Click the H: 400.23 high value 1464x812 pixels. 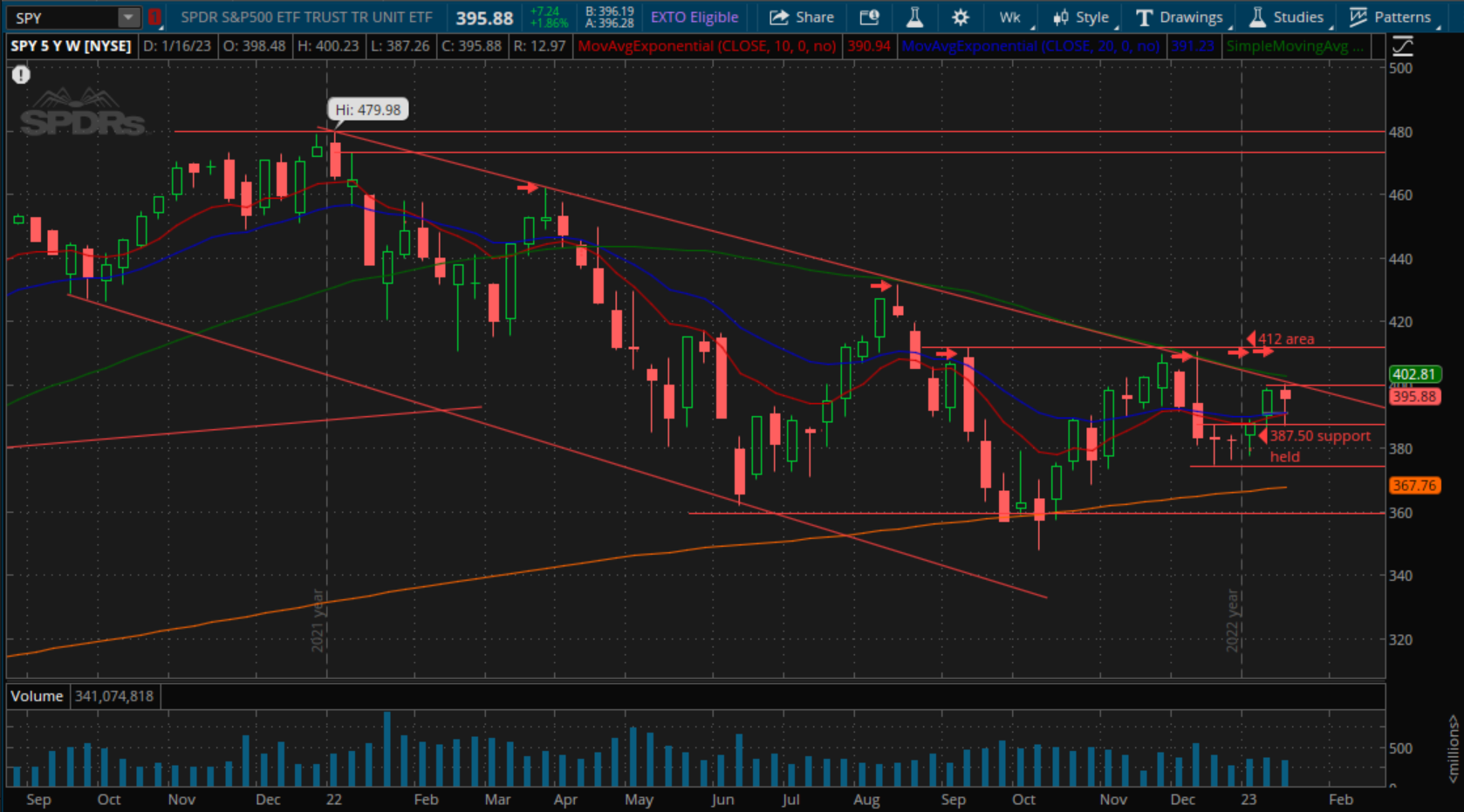click(327, 46)
